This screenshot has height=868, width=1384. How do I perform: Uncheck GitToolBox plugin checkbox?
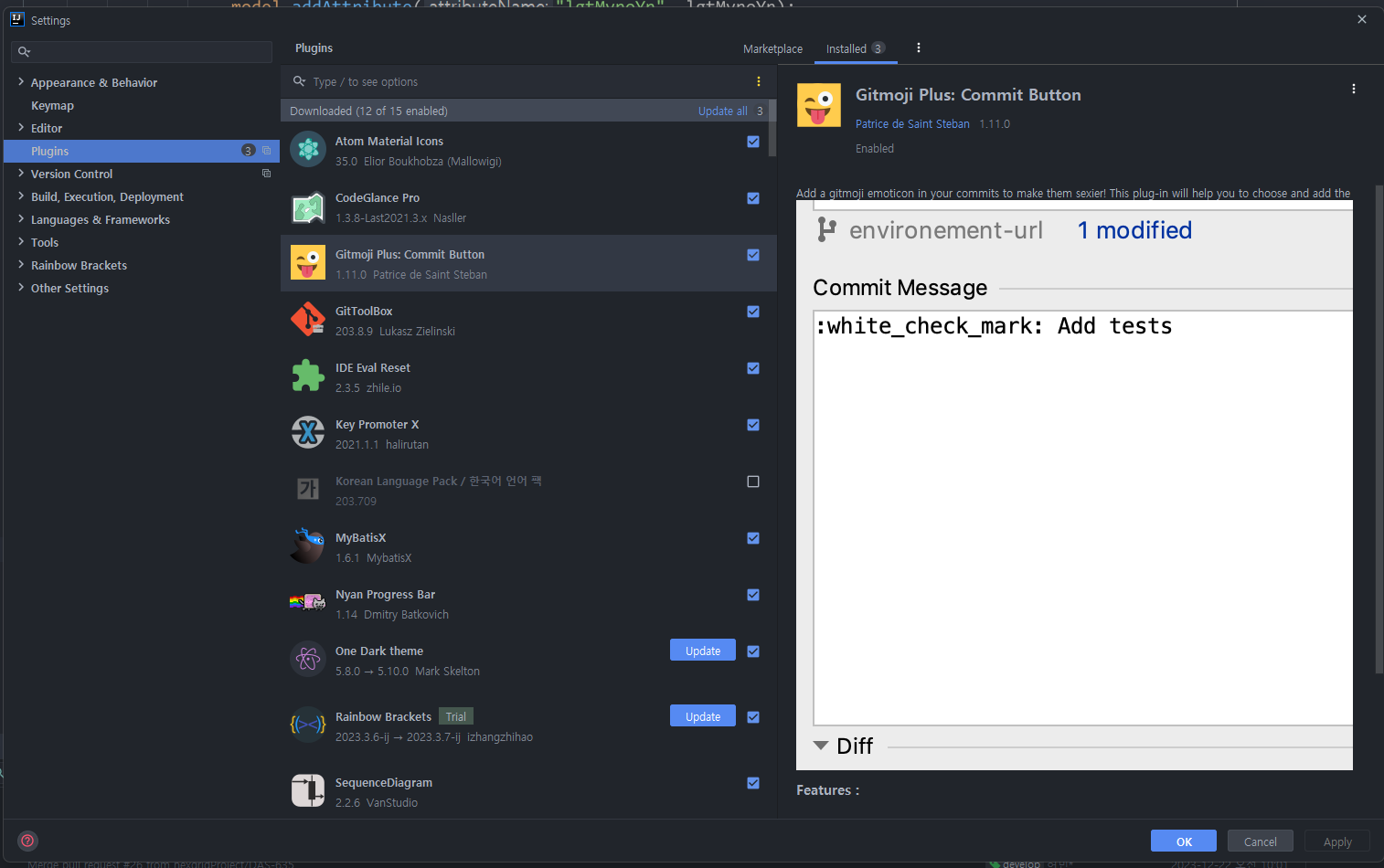coord(753,312)
